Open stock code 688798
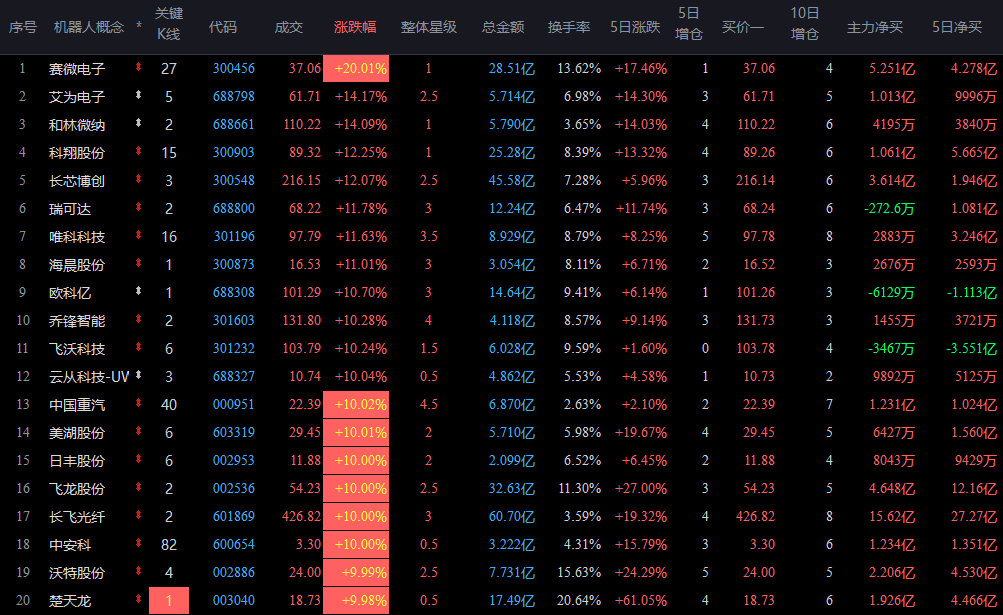Screen dimensions: 1003x615 tap(233, 97)
